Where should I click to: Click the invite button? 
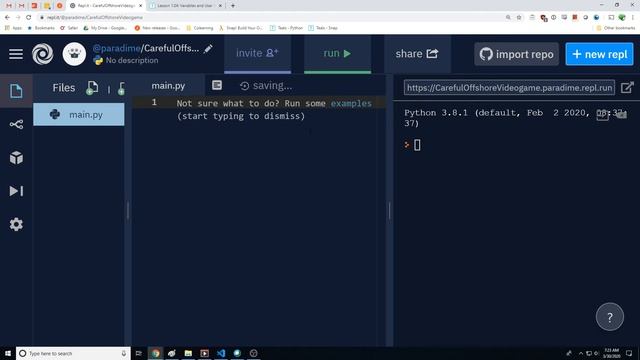click(x=258, y=53)
